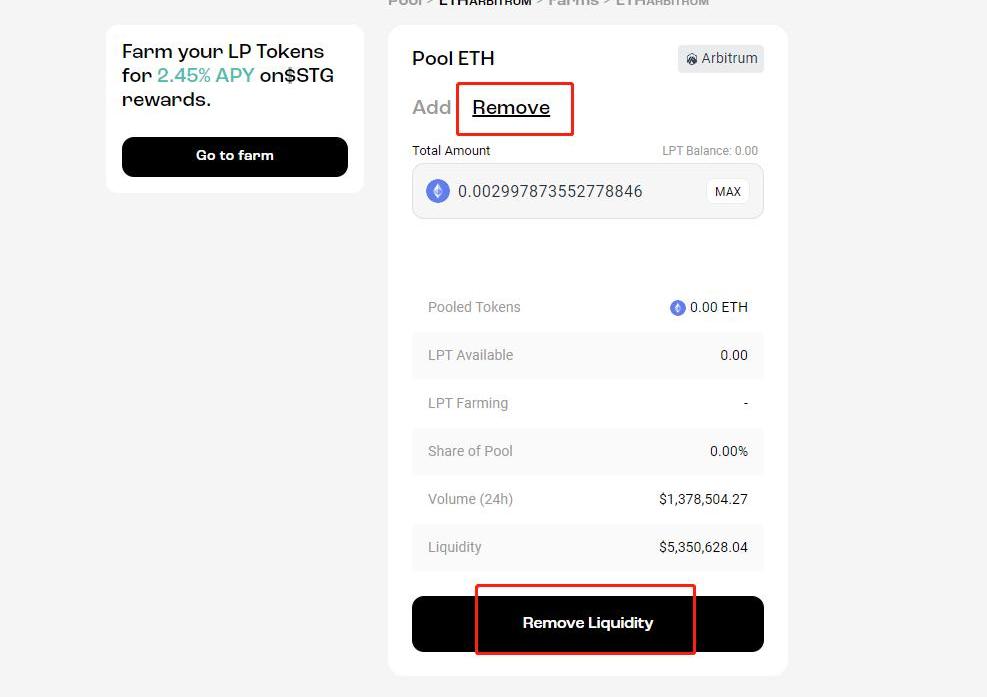Click the Remove Liquidity button
The height and width of the screenshot is (697, 987).
(587, 623)
